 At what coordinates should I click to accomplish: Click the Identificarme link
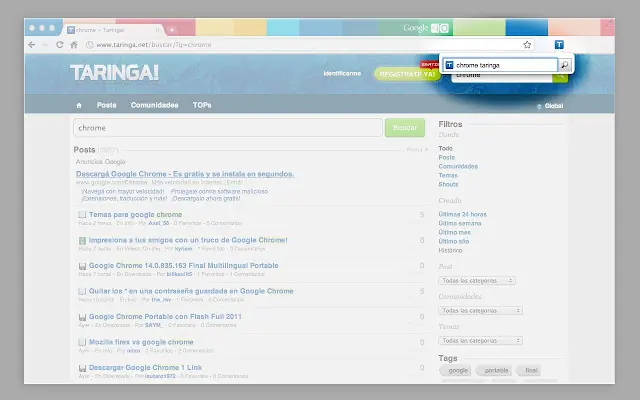tap(342, 73)
